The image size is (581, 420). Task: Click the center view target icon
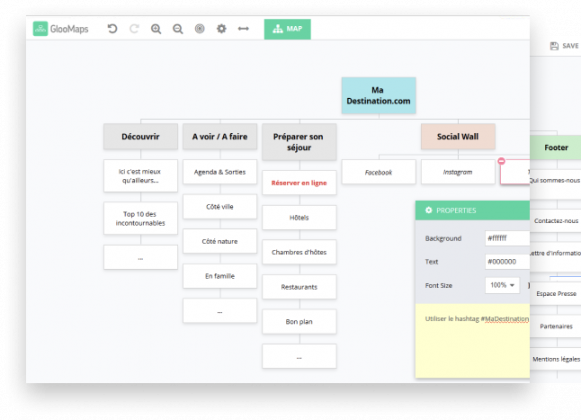click(200, 29)
